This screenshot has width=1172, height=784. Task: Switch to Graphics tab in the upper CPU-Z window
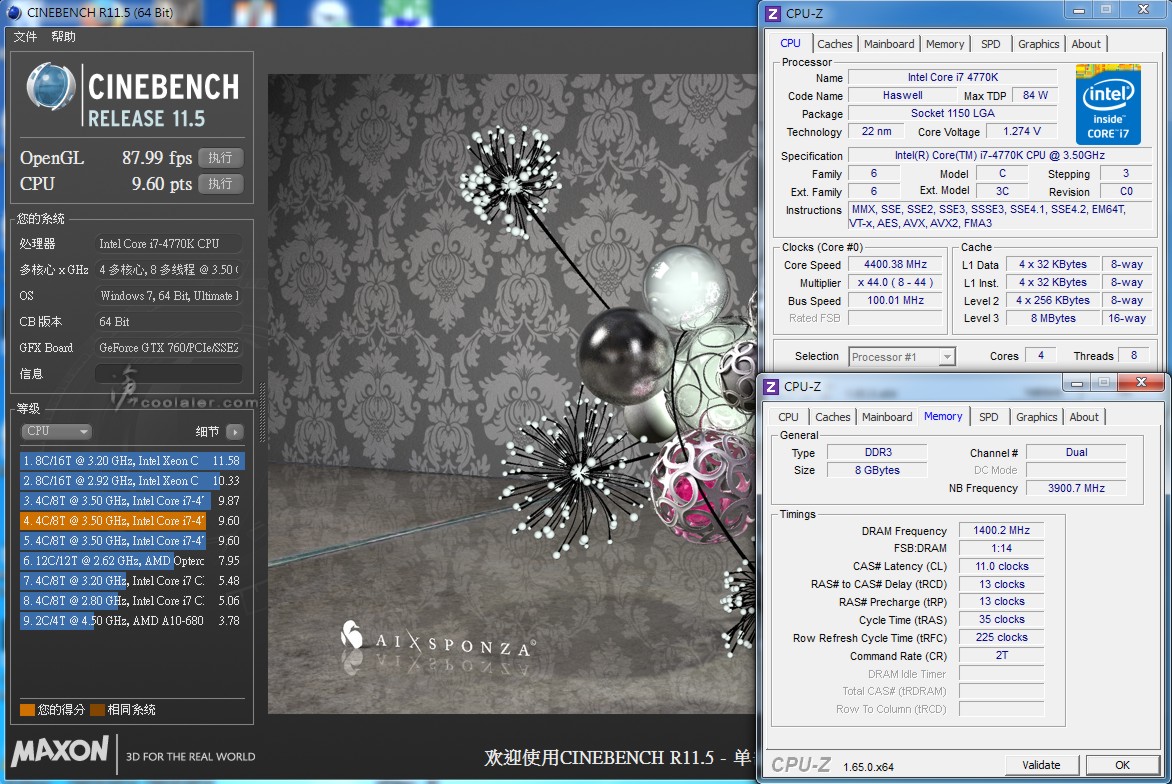coord(1038,44)
